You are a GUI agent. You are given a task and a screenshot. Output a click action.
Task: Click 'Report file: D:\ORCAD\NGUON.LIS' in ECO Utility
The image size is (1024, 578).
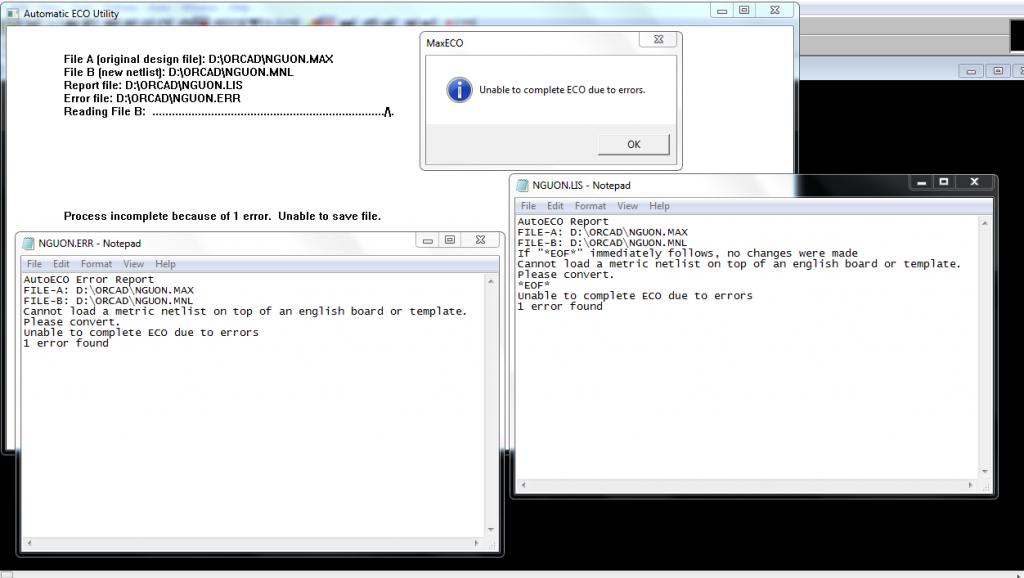(153, 85)
